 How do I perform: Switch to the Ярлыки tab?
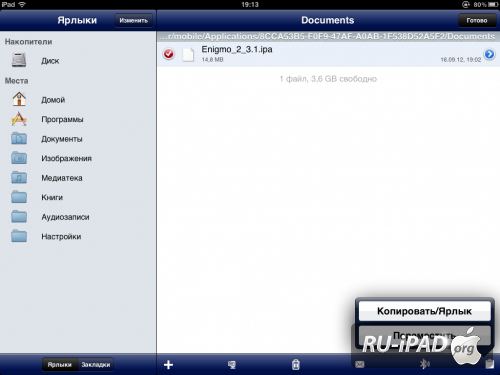click(60, 365)
